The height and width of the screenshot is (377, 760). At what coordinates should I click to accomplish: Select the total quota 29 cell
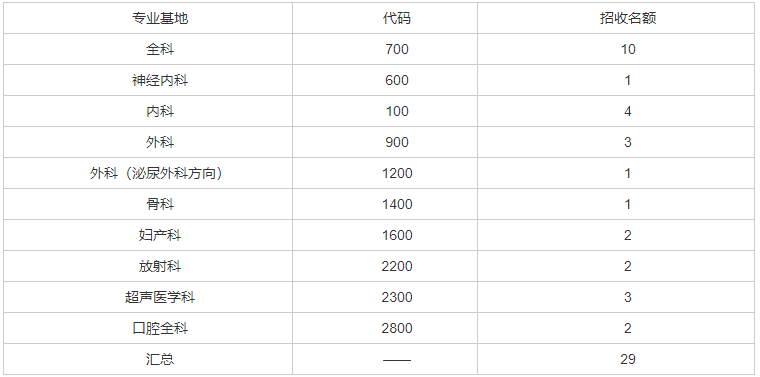tap(628, 360)
